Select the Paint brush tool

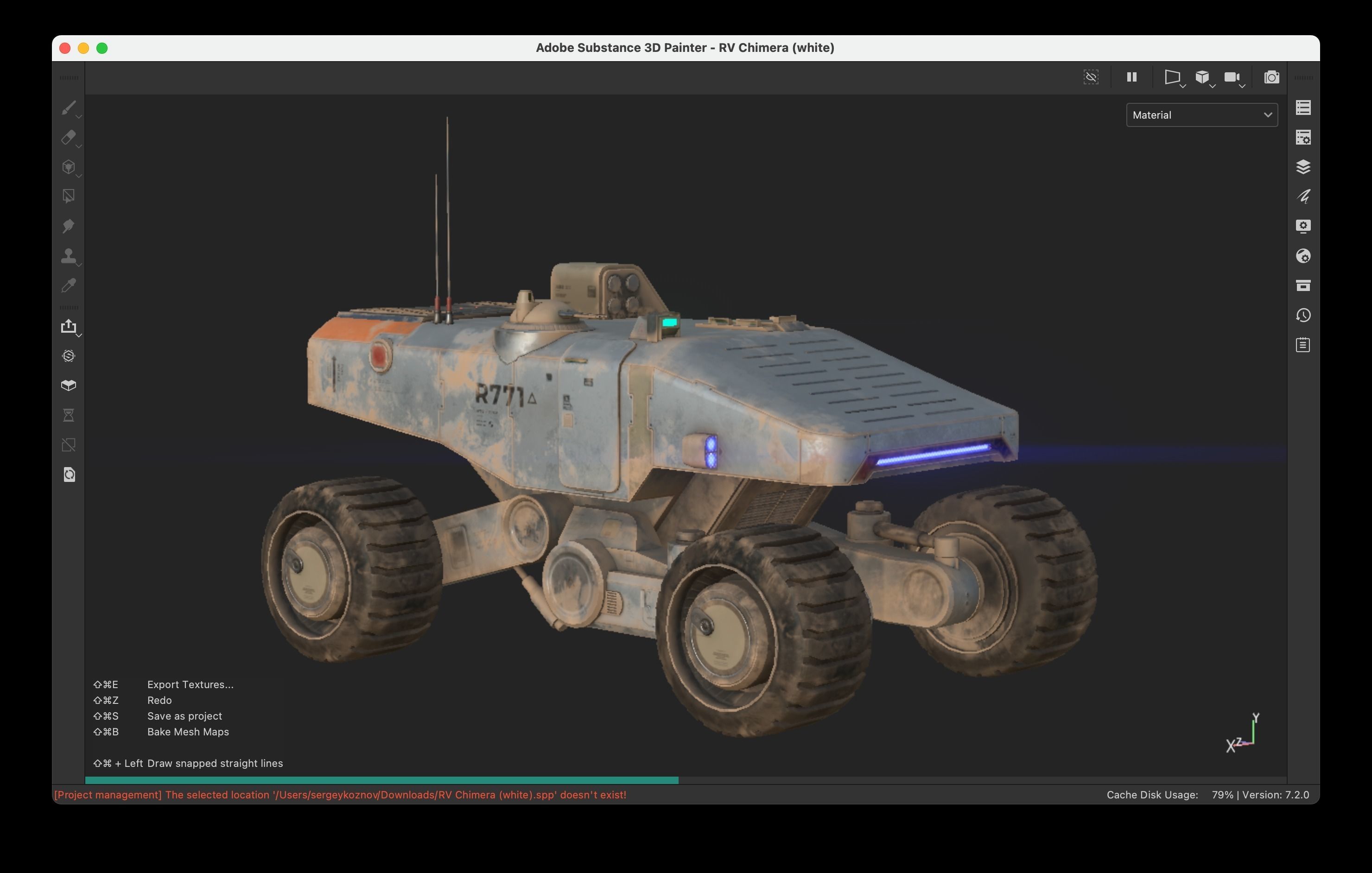click(x=68, y=108)
